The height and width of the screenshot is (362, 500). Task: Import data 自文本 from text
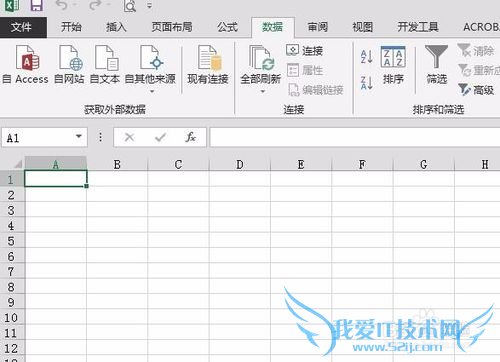coord(105,65)
